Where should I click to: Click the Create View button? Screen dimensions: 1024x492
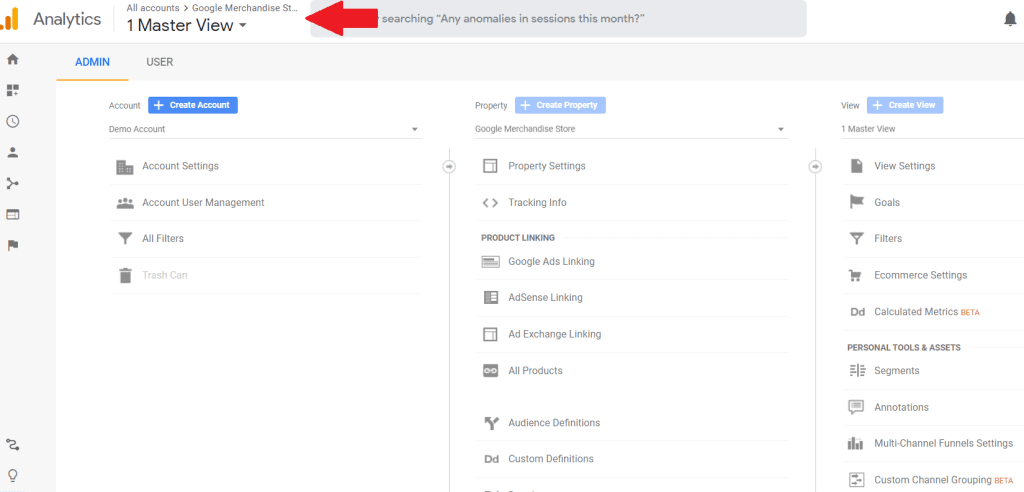pyautogui.click(x=905, y=105)
